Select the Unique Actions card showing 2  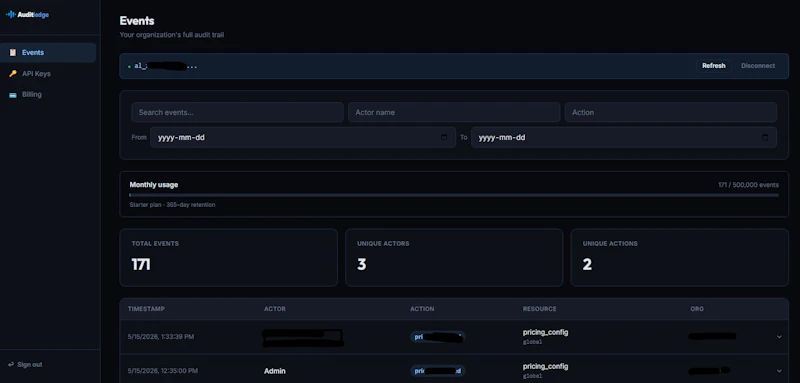click(680, 258)
